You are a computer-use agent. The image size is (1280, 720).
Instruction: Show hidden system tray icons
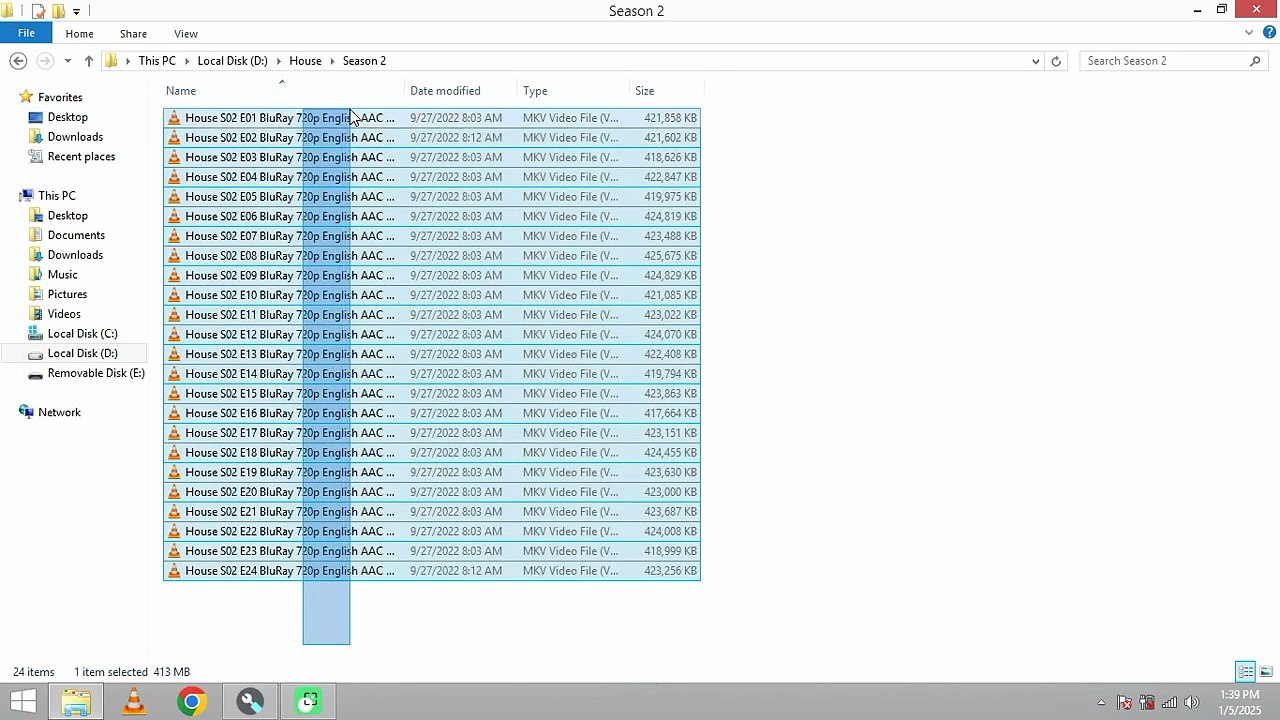point(1101,702)
